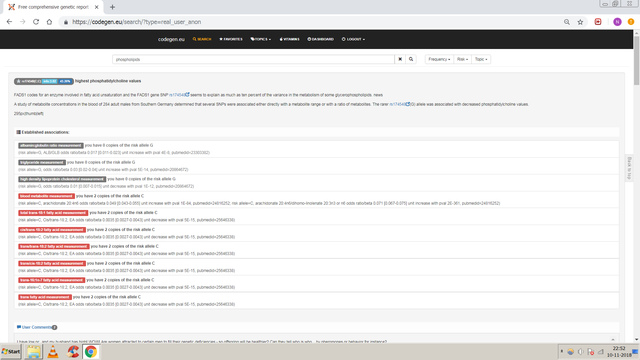The width and height of the screenshot is (640, 360).
Task: Click trans/cis-18:2 fatty acid measurement tag
Action: tap(52, 264)
